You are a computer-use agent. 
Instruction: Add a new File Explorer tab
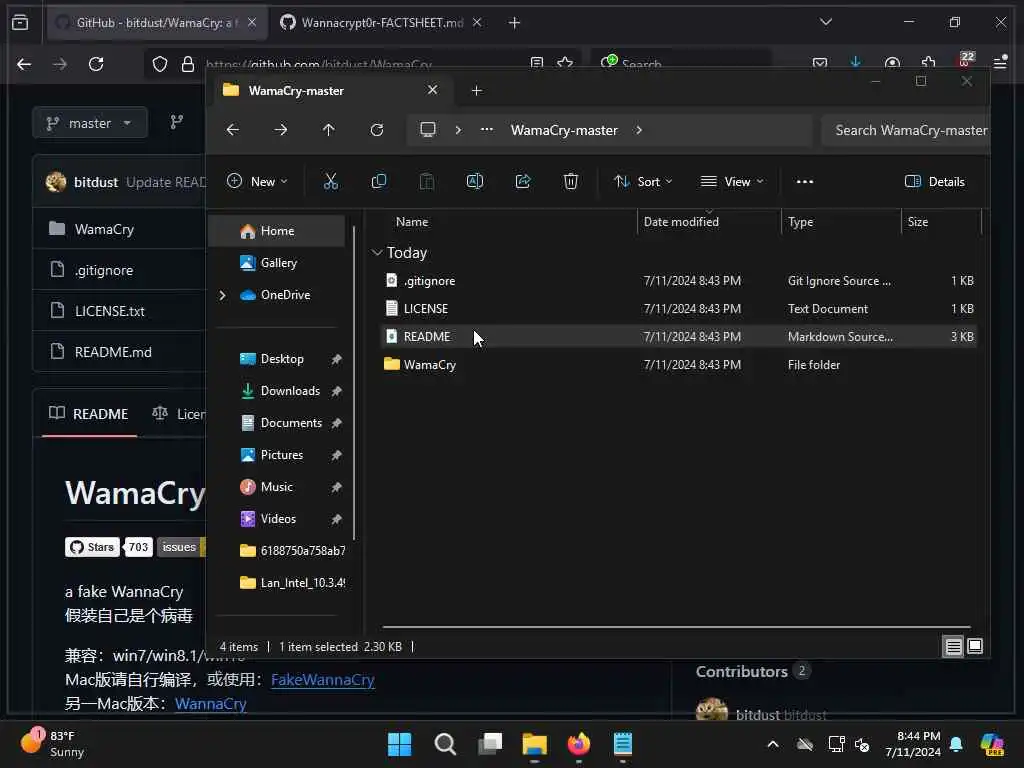[x=477, y=91]
